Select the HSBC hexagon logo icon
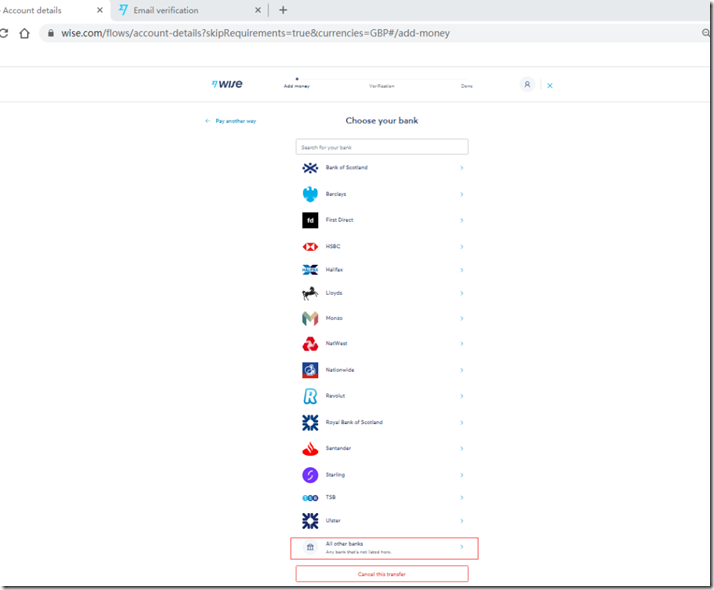The image size is (714, 590). (x=310, y=246)
